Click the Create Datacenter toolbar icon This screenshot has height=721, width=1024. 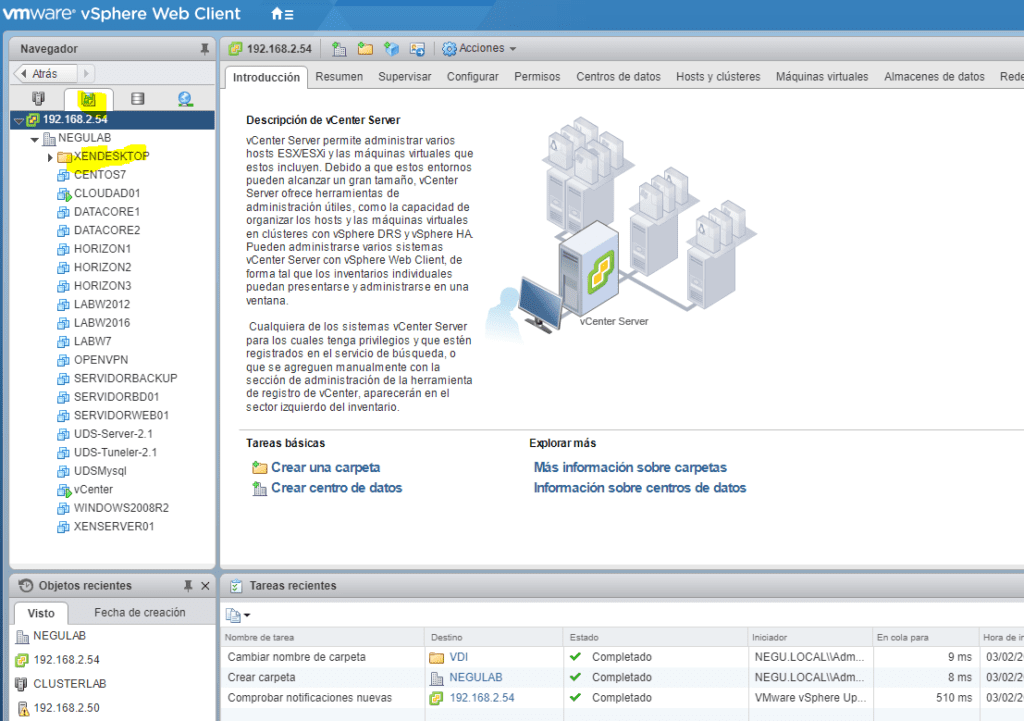(x=339, y=48)
